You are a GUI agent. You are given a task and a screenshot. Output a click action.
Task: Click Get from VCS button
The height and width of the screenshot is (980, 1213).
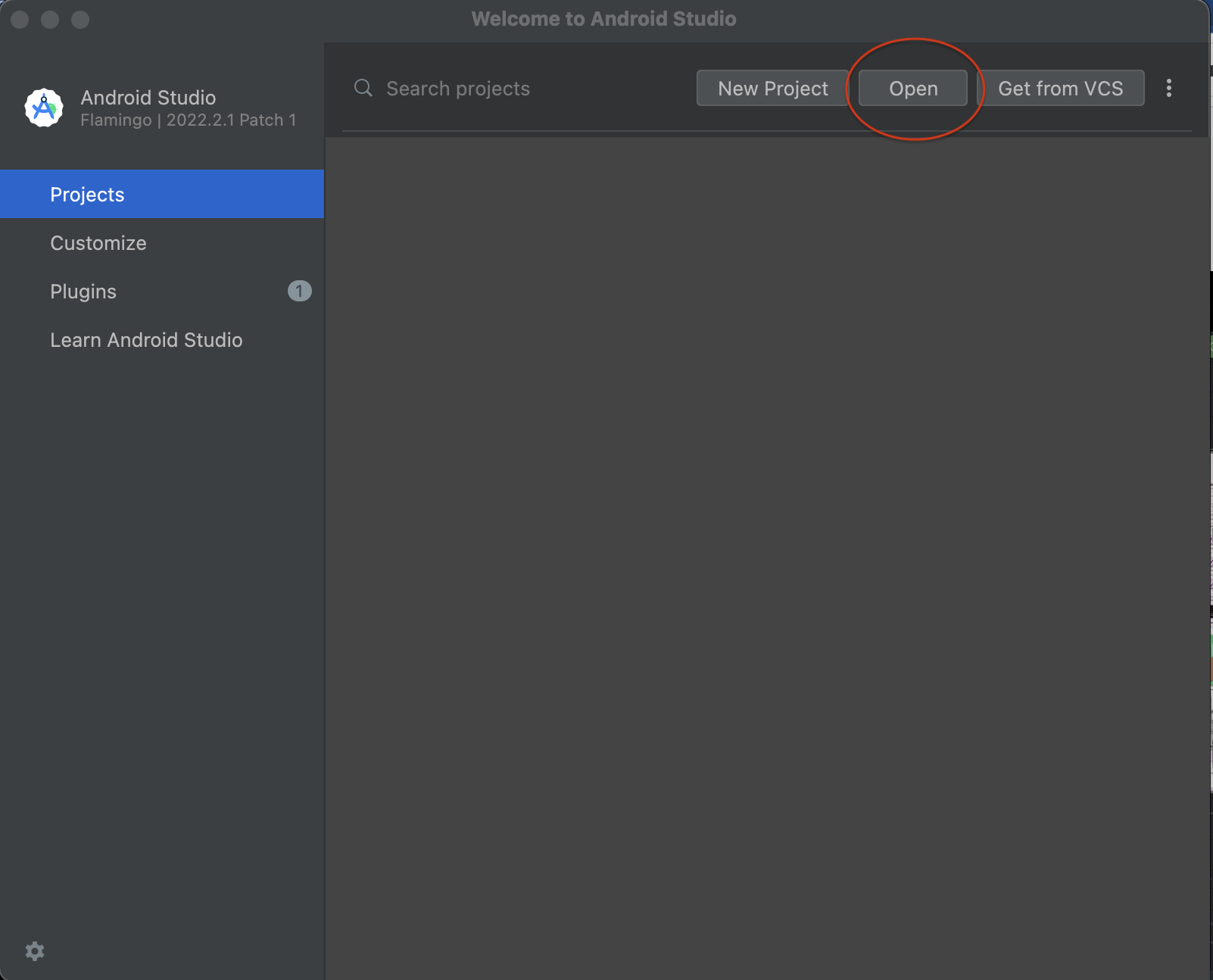pyautogui.click(x=1061, y=89)
